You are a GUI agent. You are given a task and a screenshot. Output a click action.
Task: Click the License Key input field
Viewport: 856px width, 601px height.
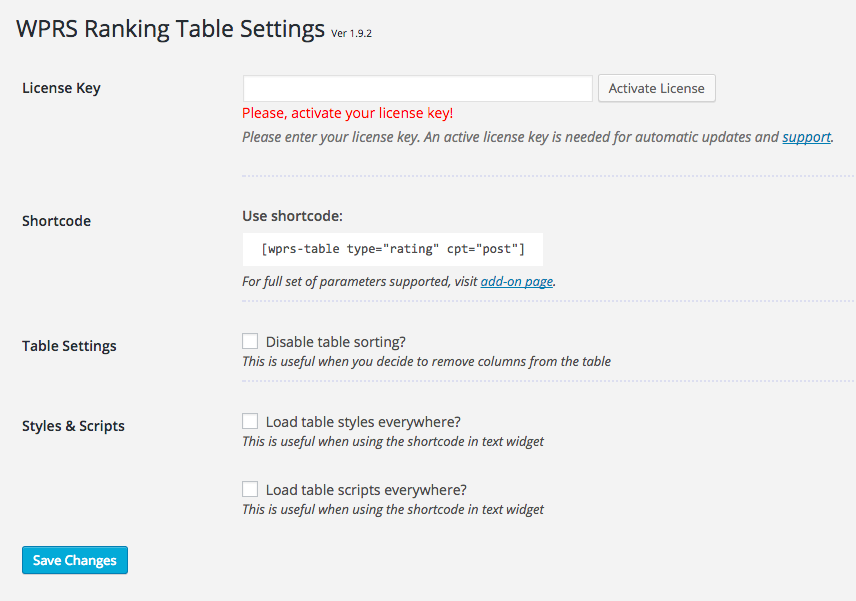(x=418, y=88)
